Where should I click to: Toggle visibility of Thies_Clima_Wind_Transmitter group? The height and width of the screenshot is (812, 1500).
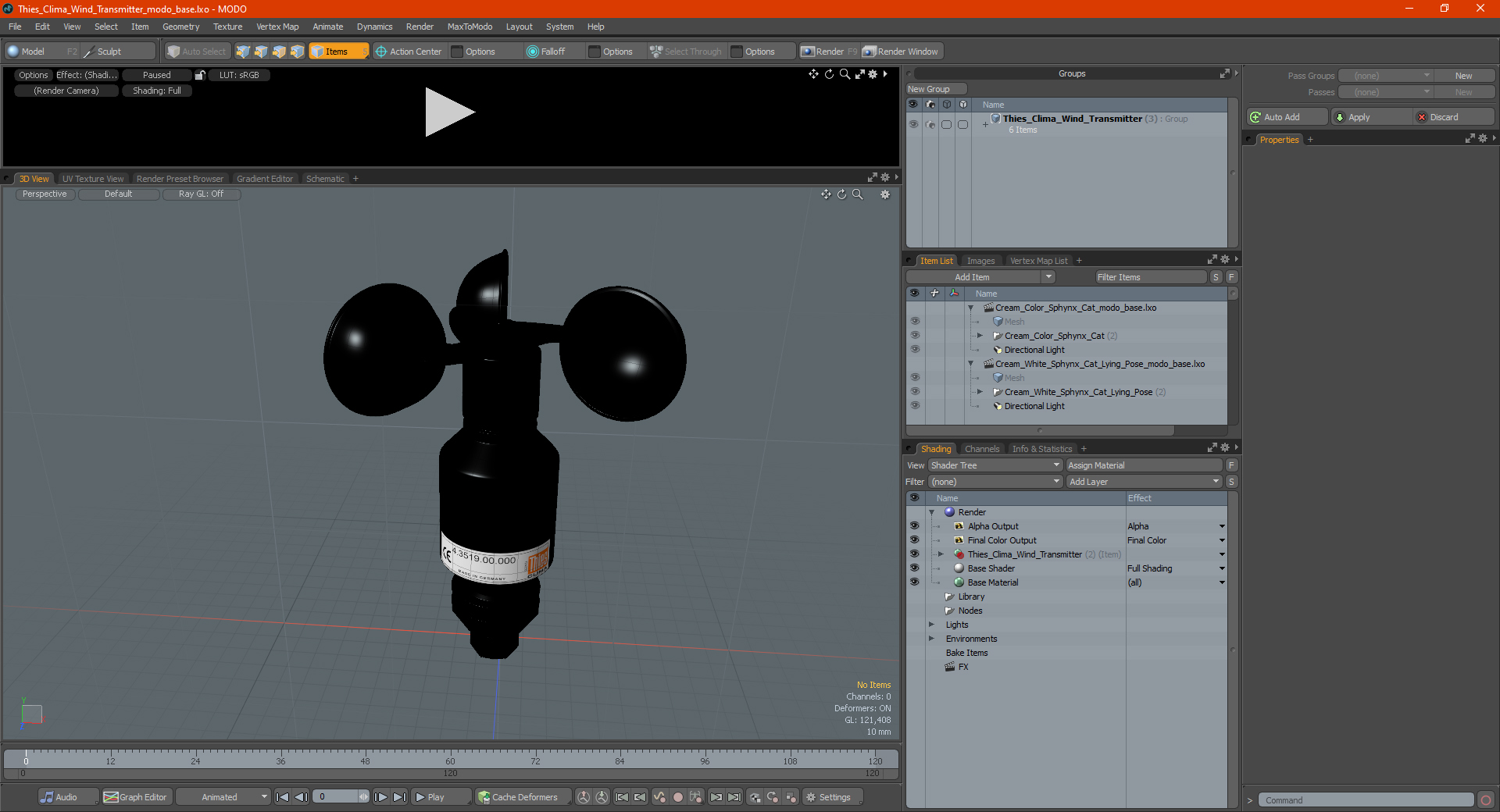913,124
